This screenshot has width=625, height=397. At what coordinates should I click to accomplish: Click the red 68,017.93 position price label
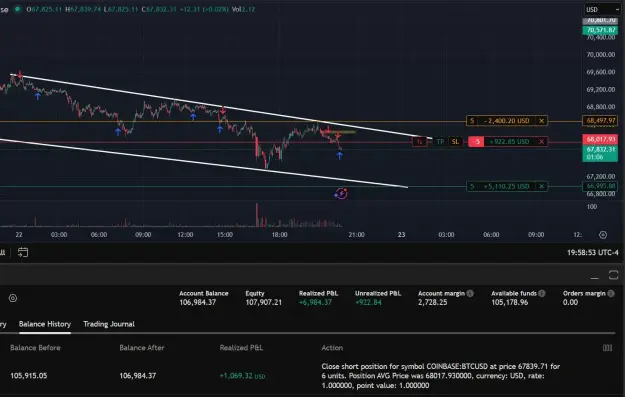pos(600,139)
